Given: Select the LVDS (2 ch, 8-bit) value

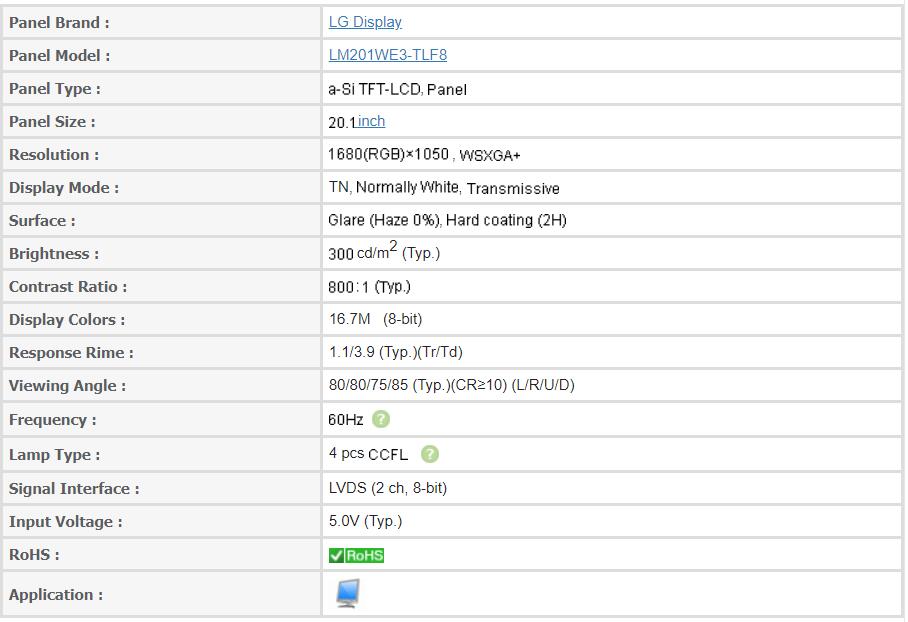Looking at the screenshot, I should [387, 488].
